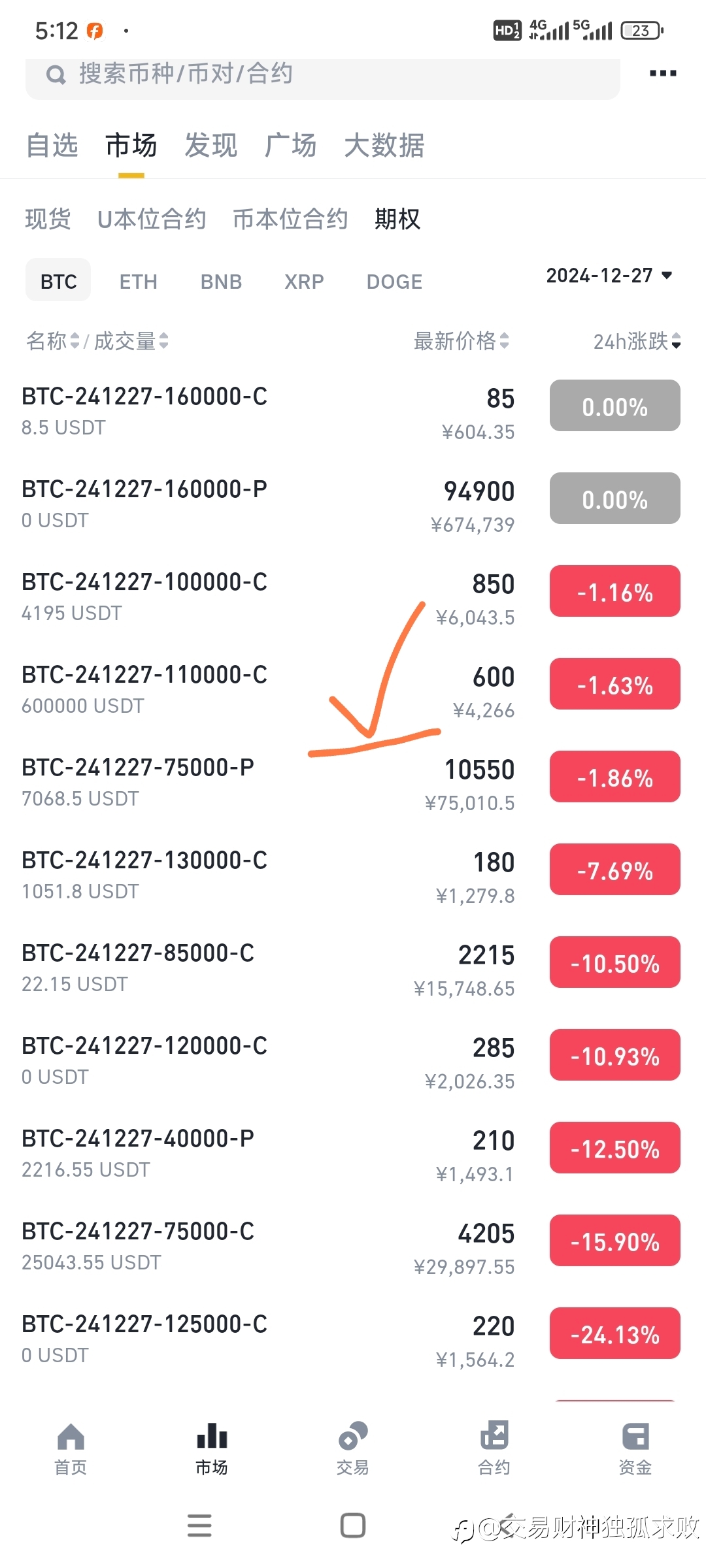The height and width of the screenshot is (1568, 706).
Task: Switch to the U本位合约 tab
Action: pyautogui.click(x=152, y=219)
